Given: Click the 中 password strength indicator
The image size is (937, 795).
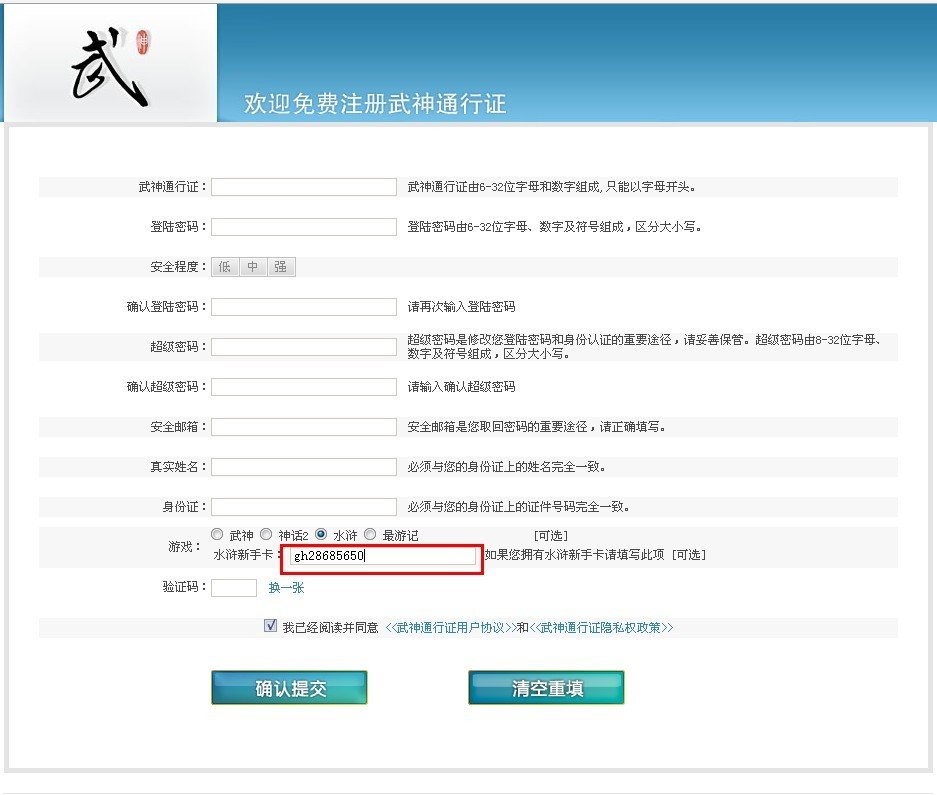Looking at the screenshot, I should [x=251, y=268].
